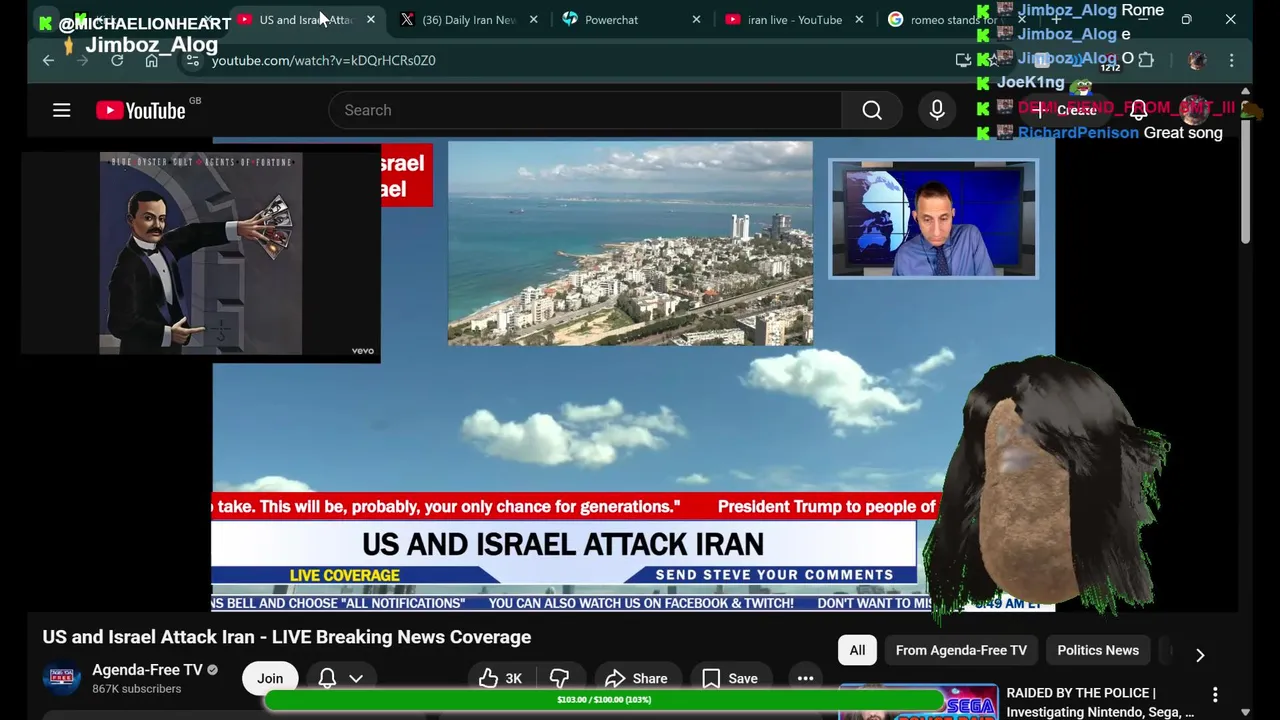The width and height of the screenshot is (1280, 720).
Task: Open site information icon beside URL
Action: click(192, 60)
